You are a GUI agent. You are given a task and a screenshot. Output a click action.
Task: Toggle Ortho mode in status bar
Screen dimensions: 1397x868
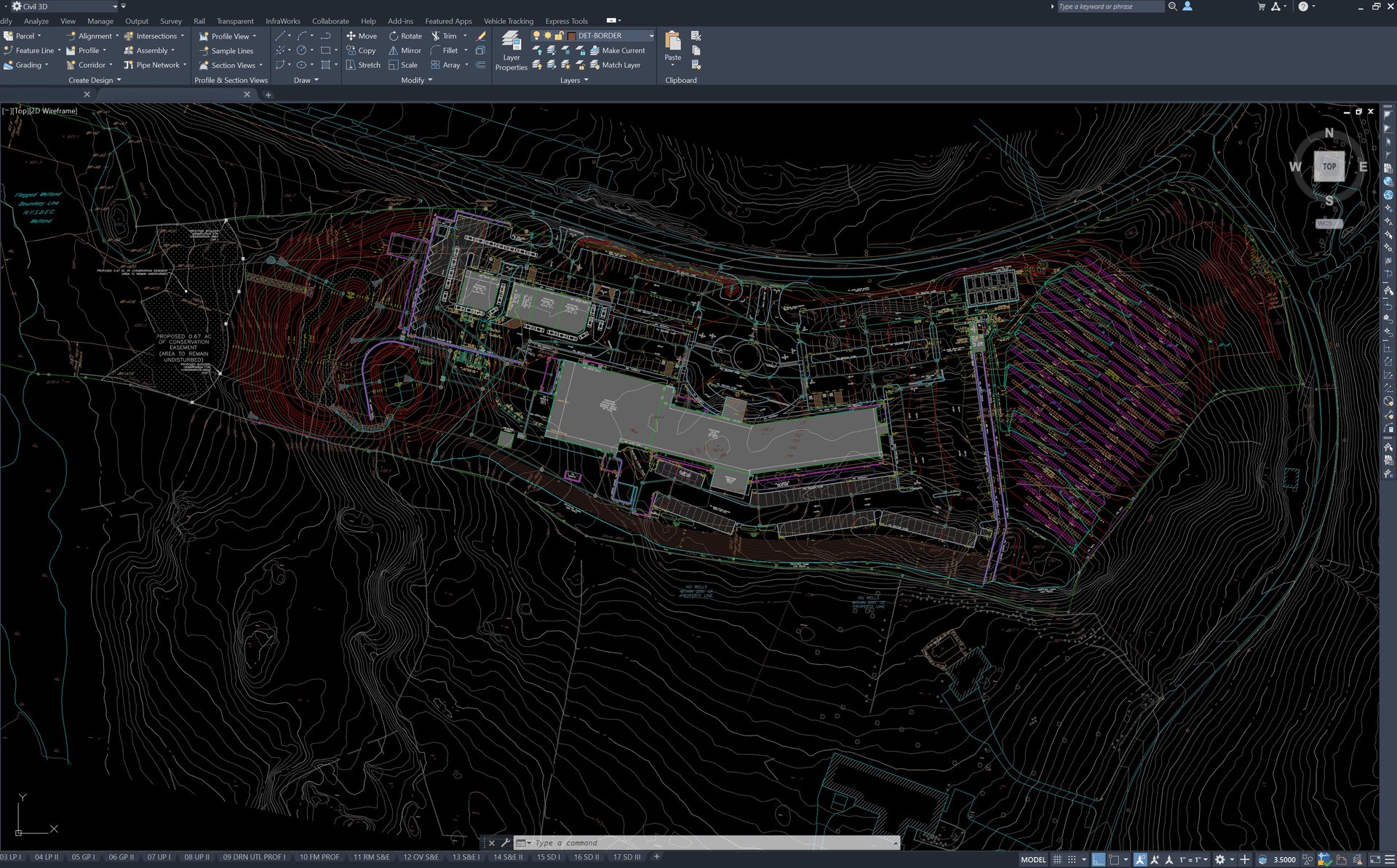(x=1098, y=859)
